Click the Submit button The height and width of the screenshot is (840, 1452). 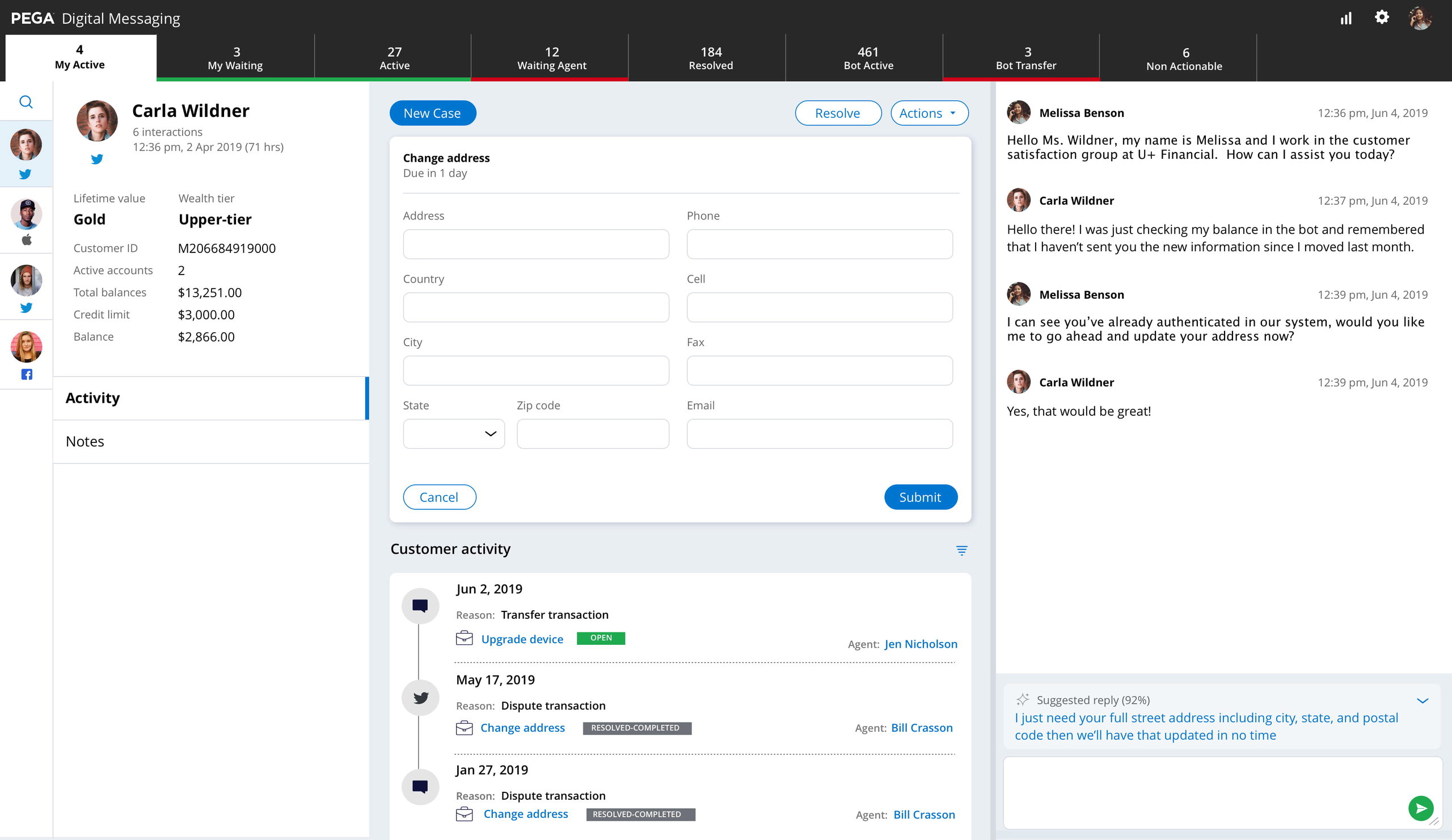(920, 497)
